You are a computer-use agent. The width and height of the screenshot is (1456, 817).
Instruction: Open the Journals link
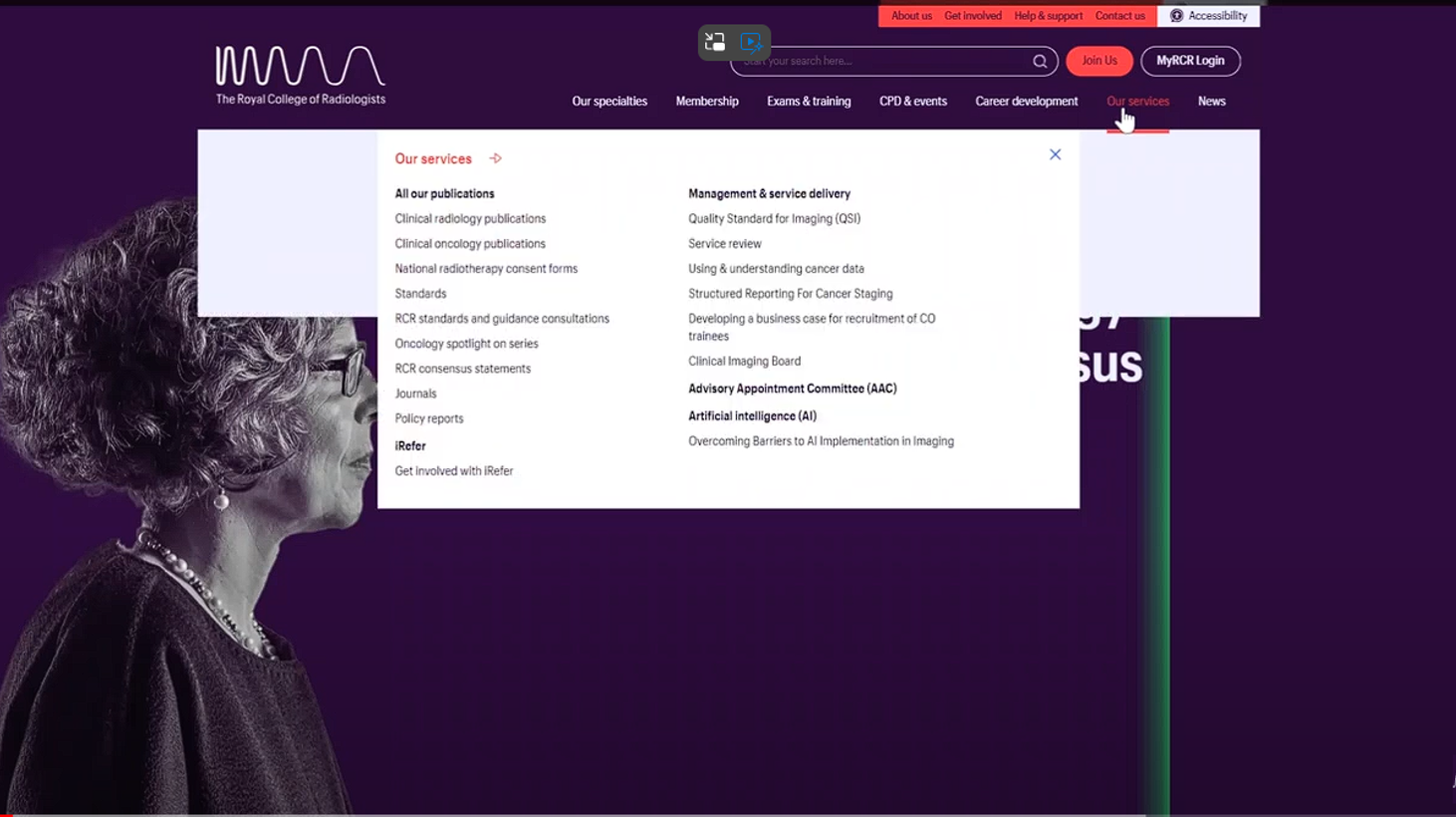415,394
